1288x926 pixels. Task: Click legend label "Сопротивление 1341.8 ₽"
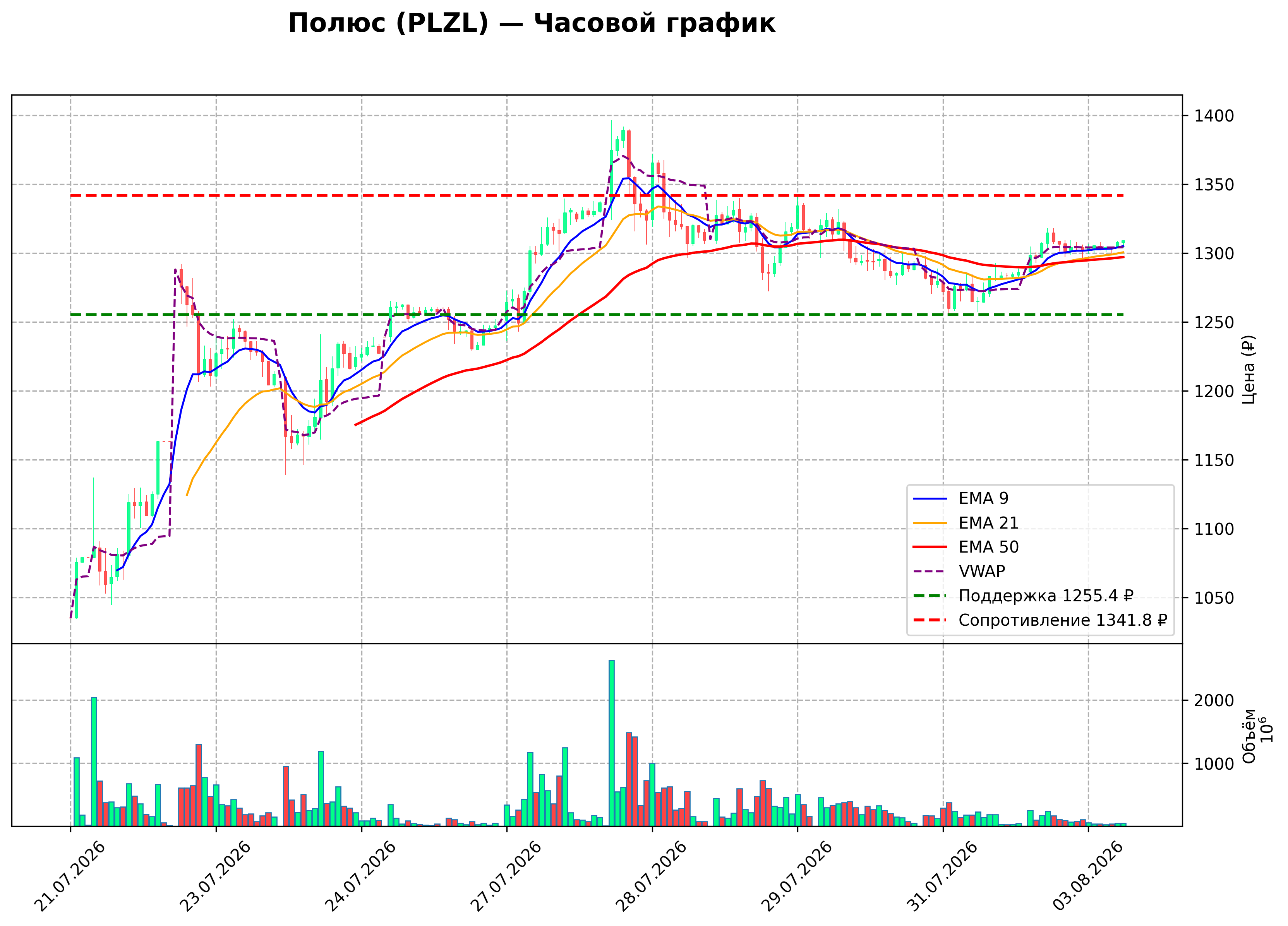(1063, 621)
